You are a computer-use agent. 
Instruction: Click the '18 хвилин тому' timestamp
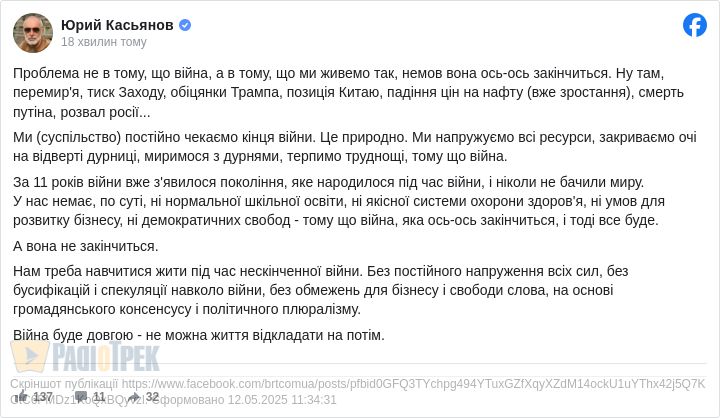[x=104, y=42]
